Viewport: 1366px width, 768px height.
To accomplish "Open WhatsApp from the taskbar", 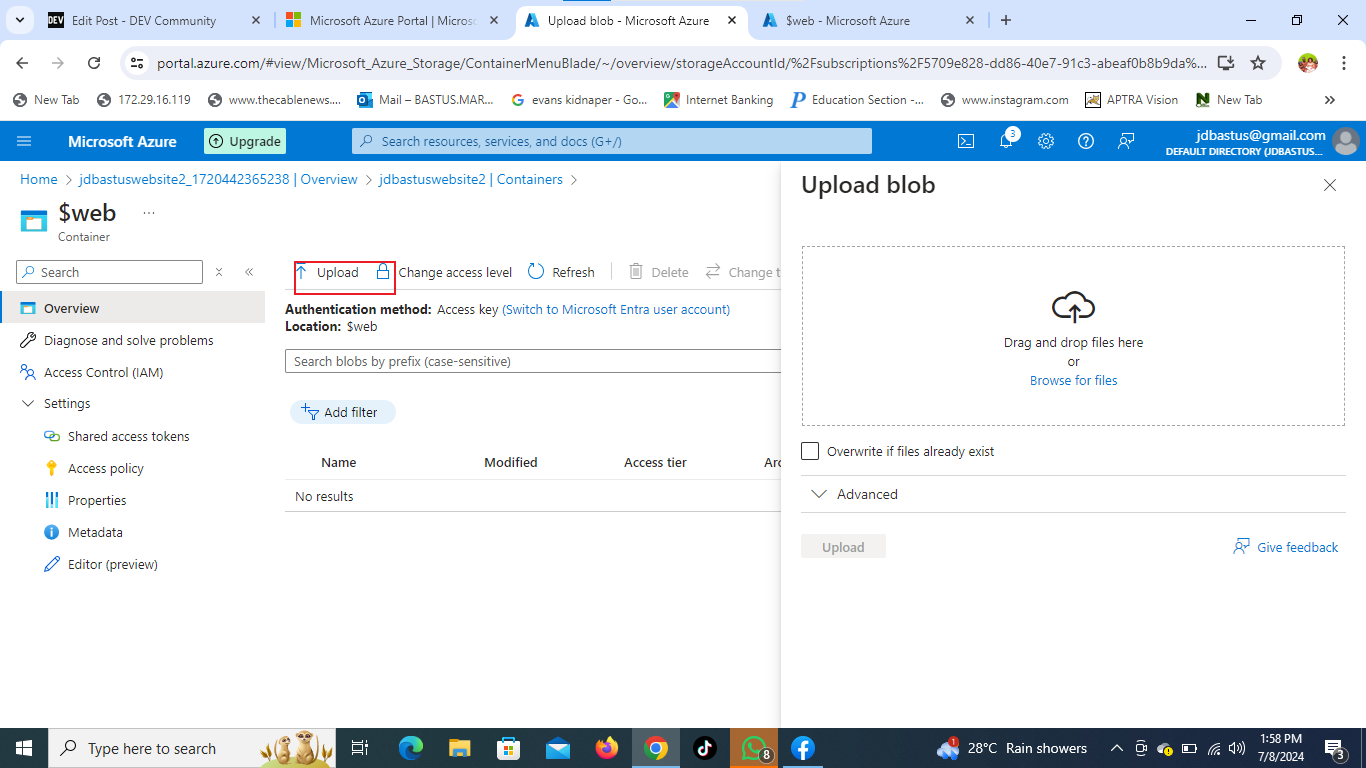I will tap(754, 748).
